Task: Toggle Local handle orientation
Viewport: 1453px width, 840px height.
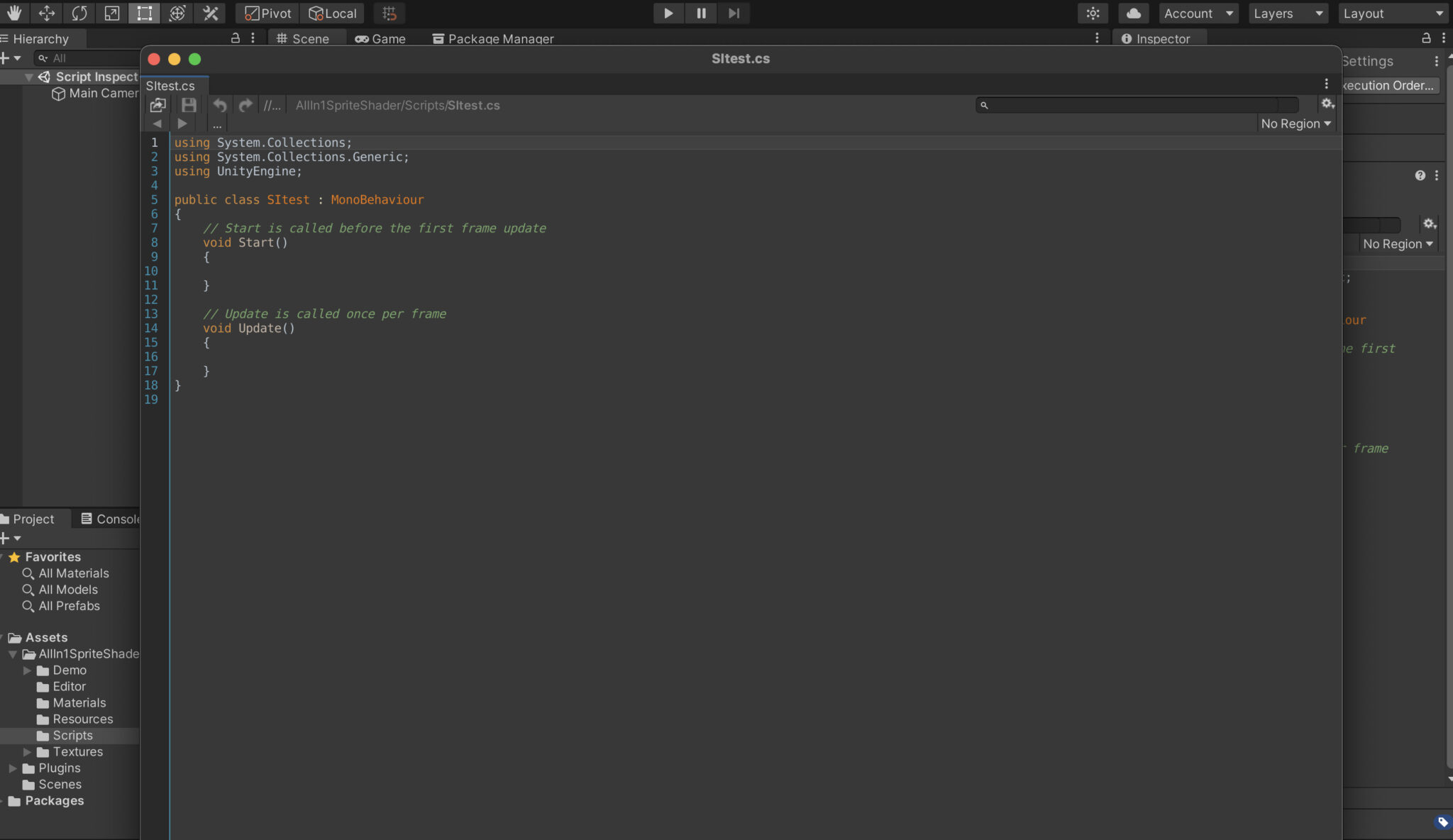Action: tap(331, 13)
